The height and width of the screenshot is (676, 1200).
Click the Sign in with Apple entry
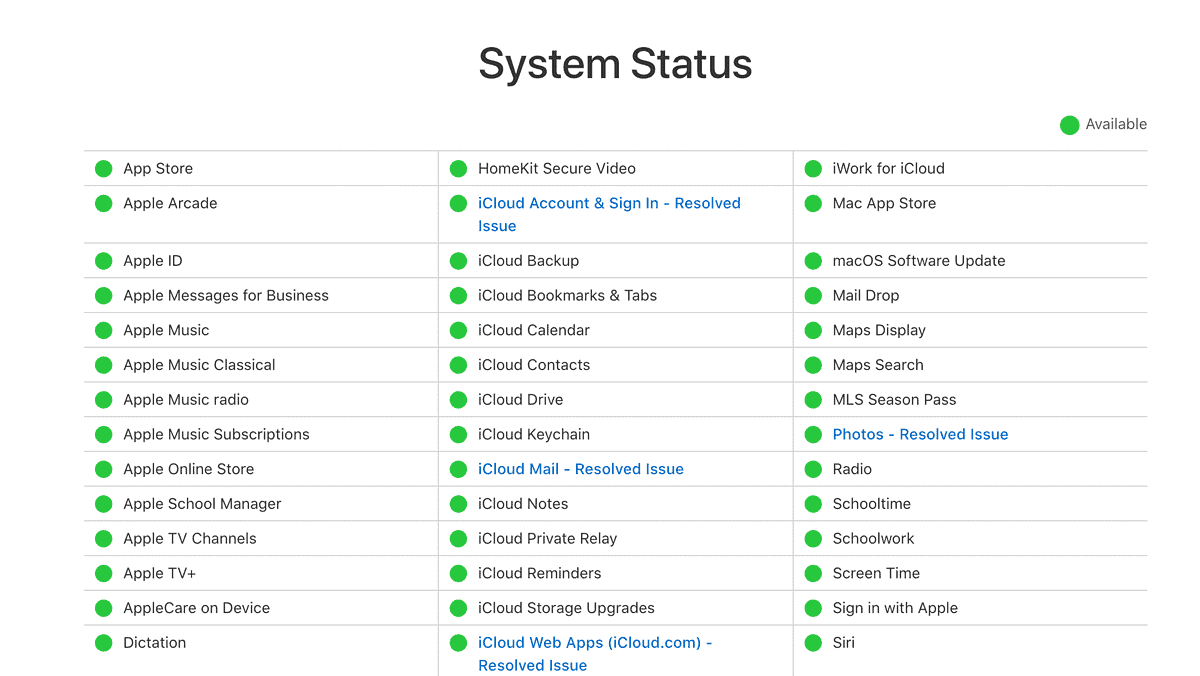coord(895,607)
